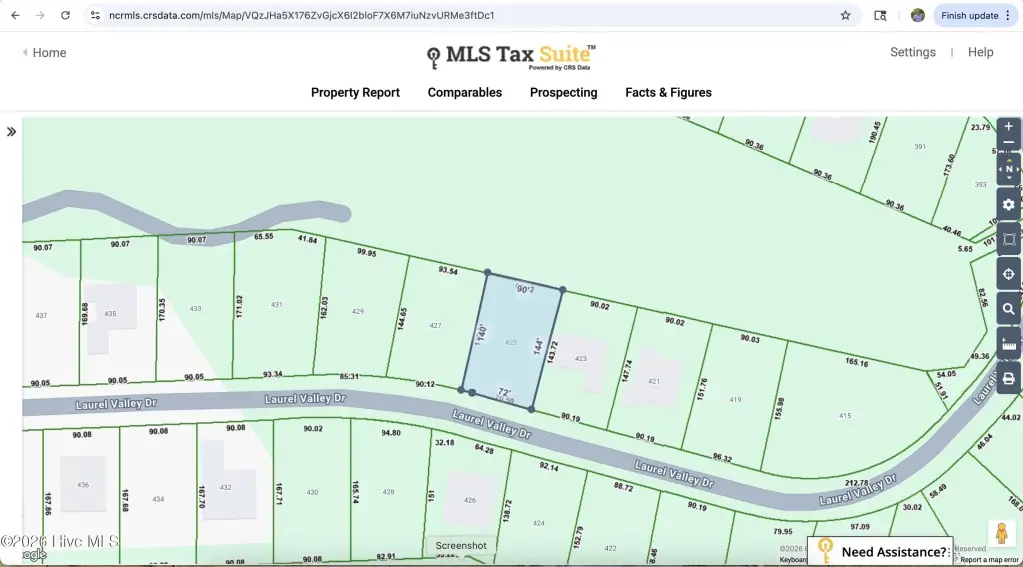Open map settings gear

(x=1009, y=204)
